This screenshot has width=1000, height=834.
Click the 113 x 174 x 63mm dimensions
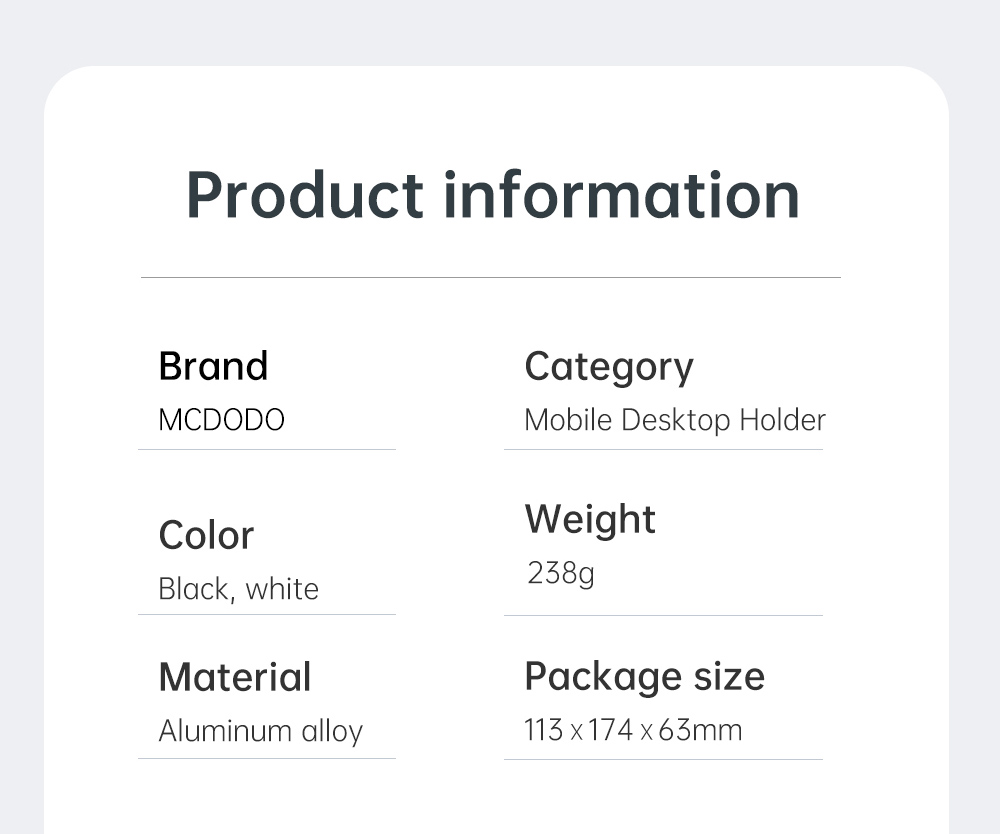pyautogui.click(x=633, y=730)
